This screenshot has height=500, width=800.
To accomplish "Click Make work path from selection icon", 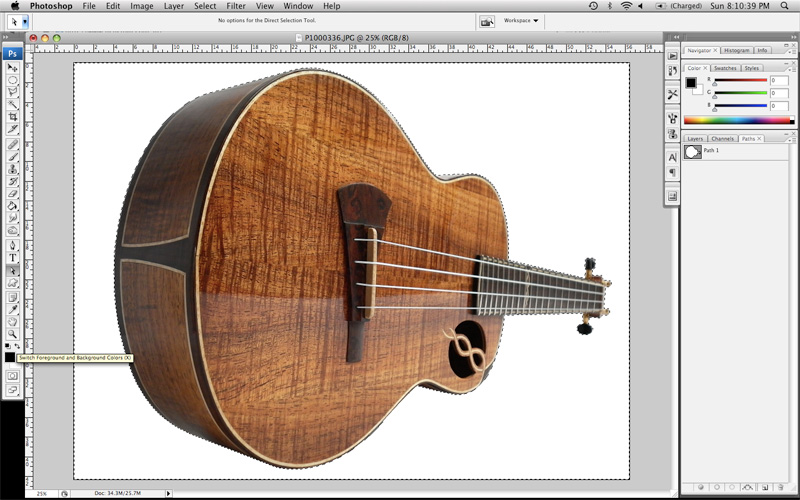I will point(748,487).
